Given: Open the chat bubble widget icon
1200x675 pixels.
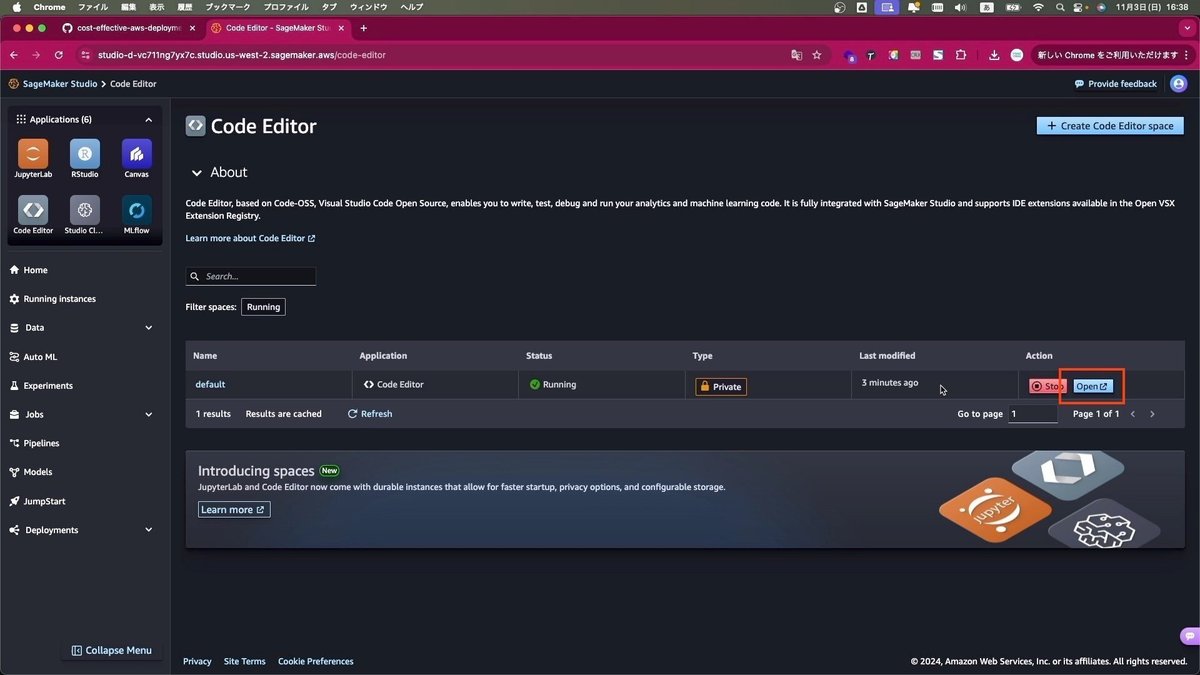Looking at the screenshot, I should pos(1189,636).
